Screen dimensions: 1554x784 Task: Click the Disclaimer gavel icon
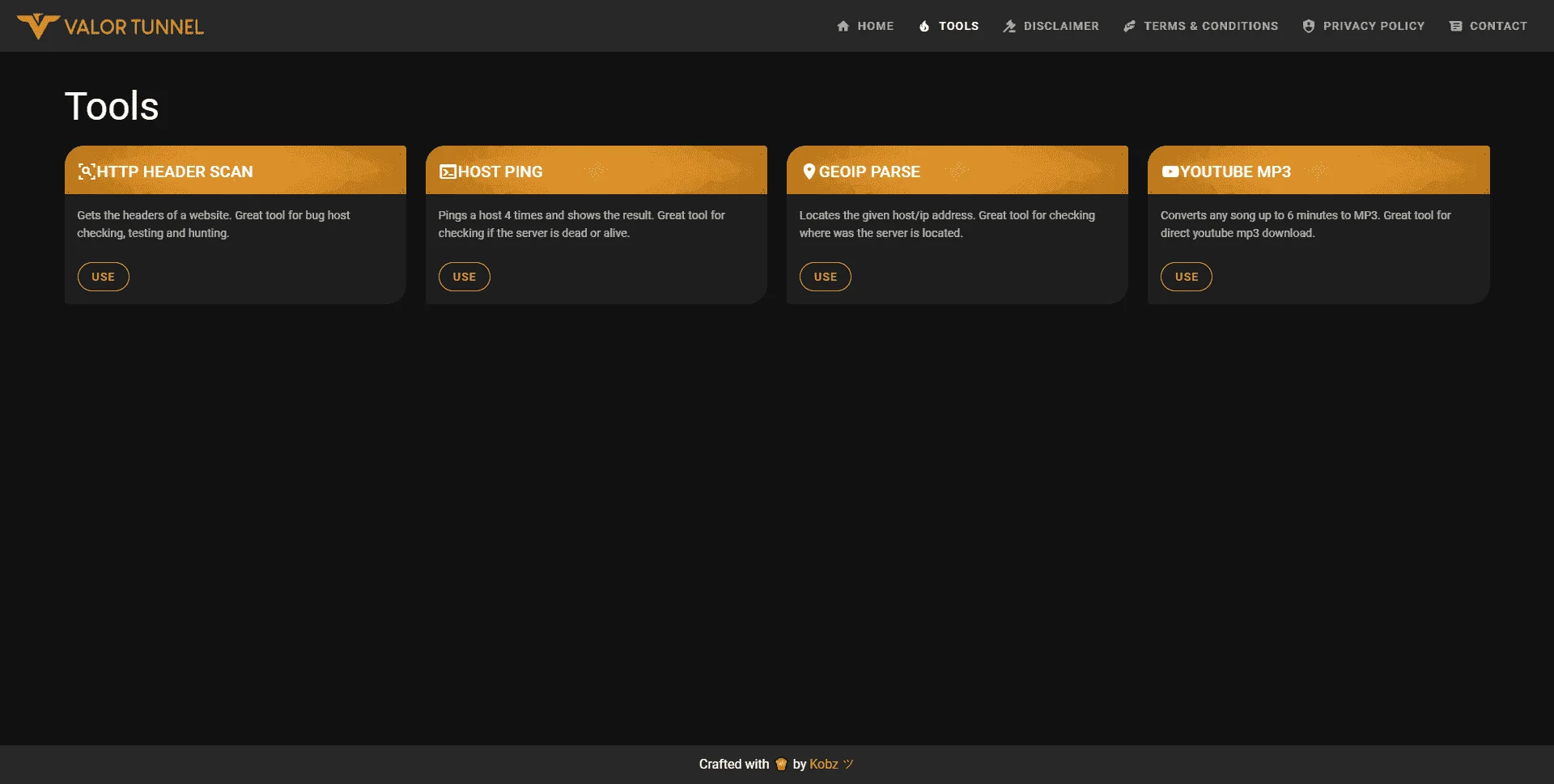click(x=1009, y=26)
